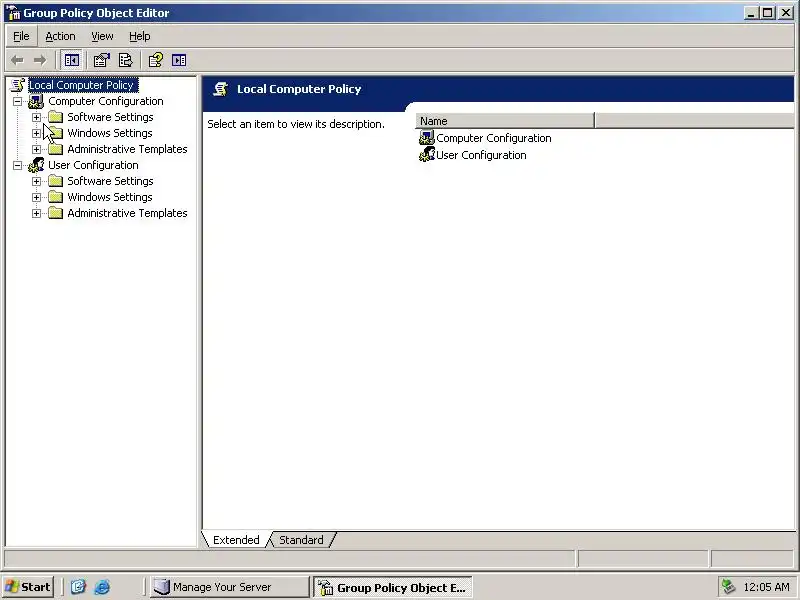Click Administrative Templates folder icon under Computer Configuration
This screenshot has height=600, width=800.
pyautogui.click(x=56, y=149)
